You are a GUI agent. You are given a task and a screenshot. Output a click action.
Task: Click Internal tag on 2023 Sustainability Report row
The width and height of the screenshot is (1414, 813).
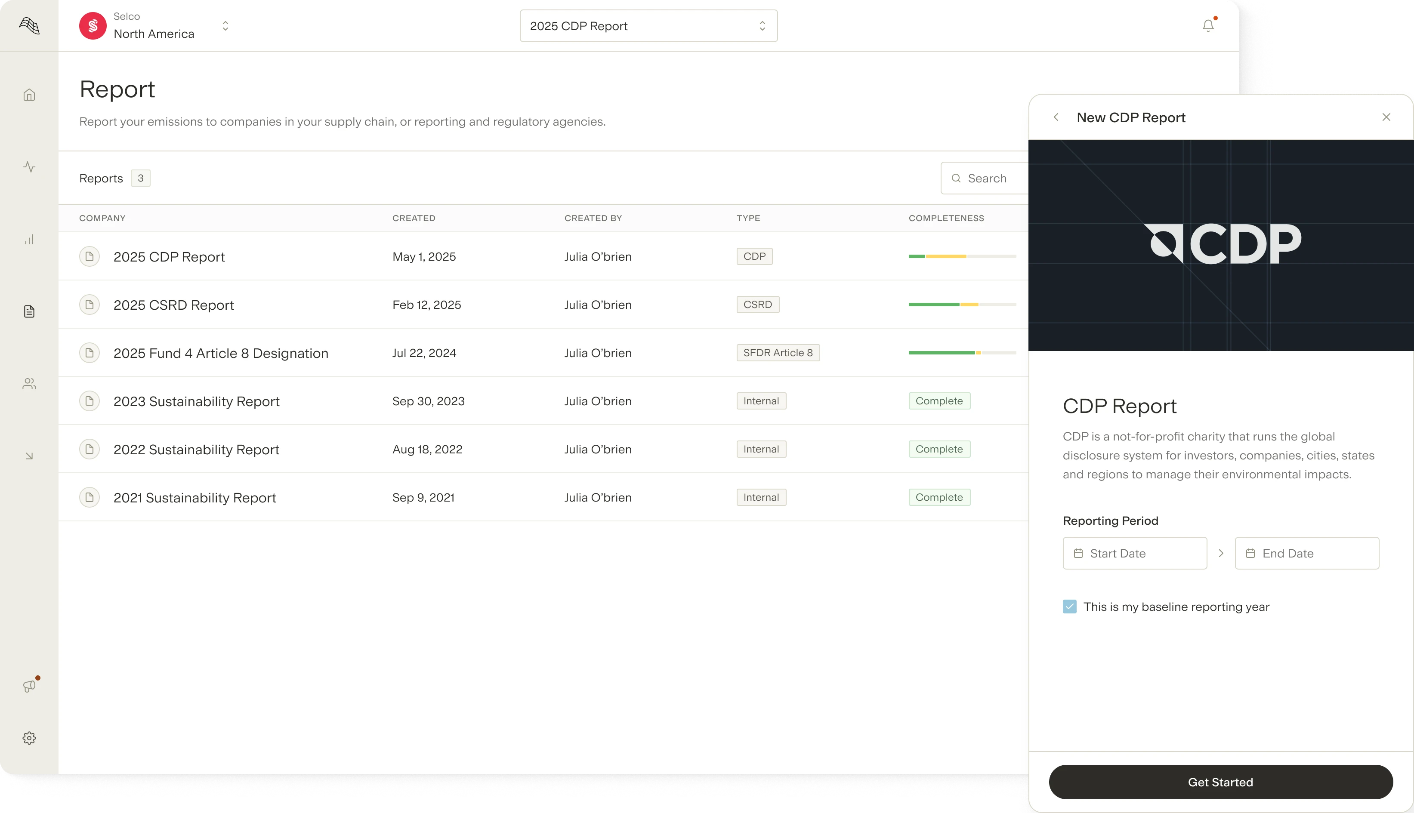click(761, 401)
